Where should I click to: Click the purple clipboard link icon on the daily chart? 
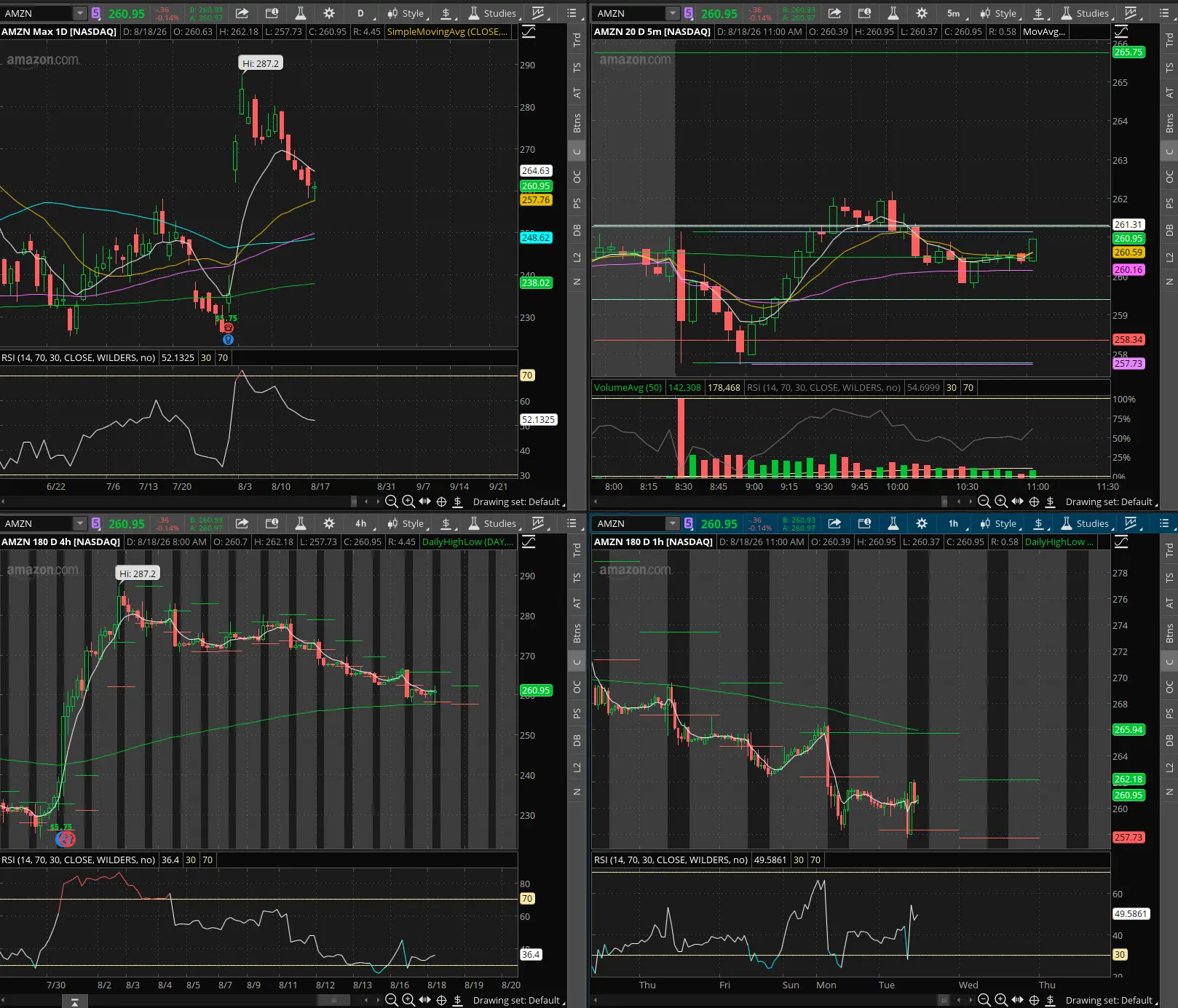coord(95,13)
